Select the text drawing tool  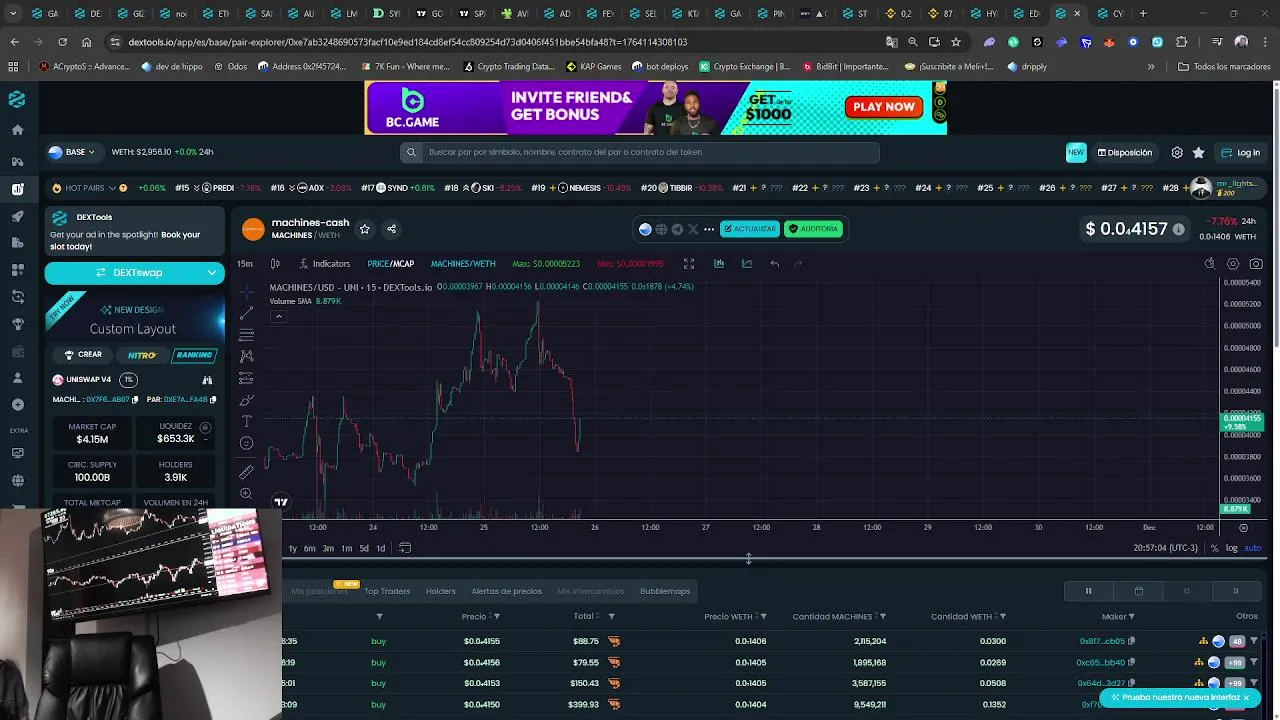tap(246, 421)
